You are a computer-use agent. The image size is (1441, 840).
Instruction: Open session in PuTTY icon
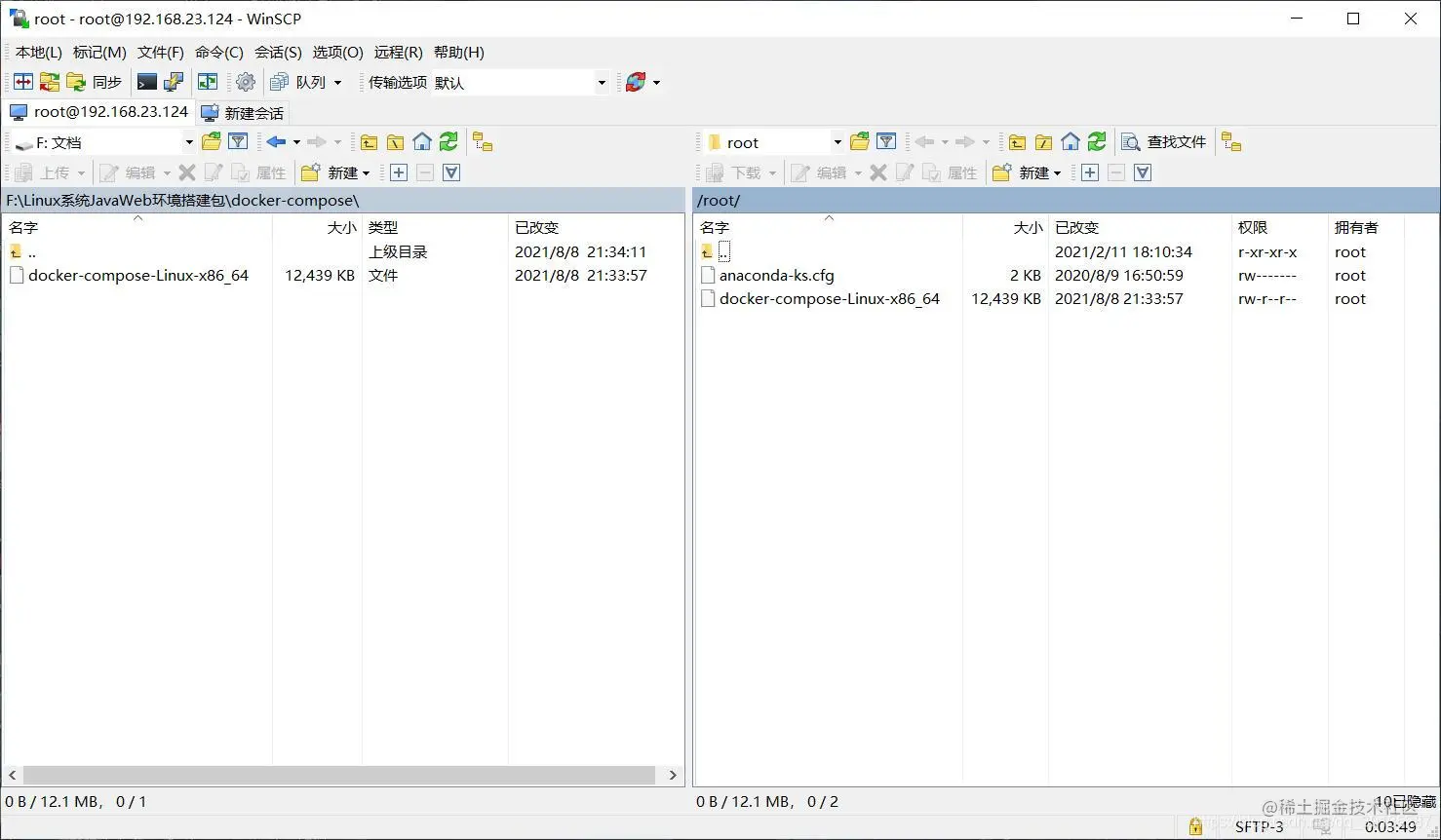click(174, 82)
